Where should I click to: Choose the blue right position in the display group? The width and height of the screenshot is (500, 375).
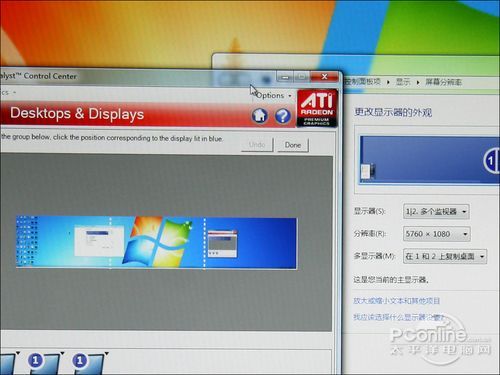click(250, 243)
